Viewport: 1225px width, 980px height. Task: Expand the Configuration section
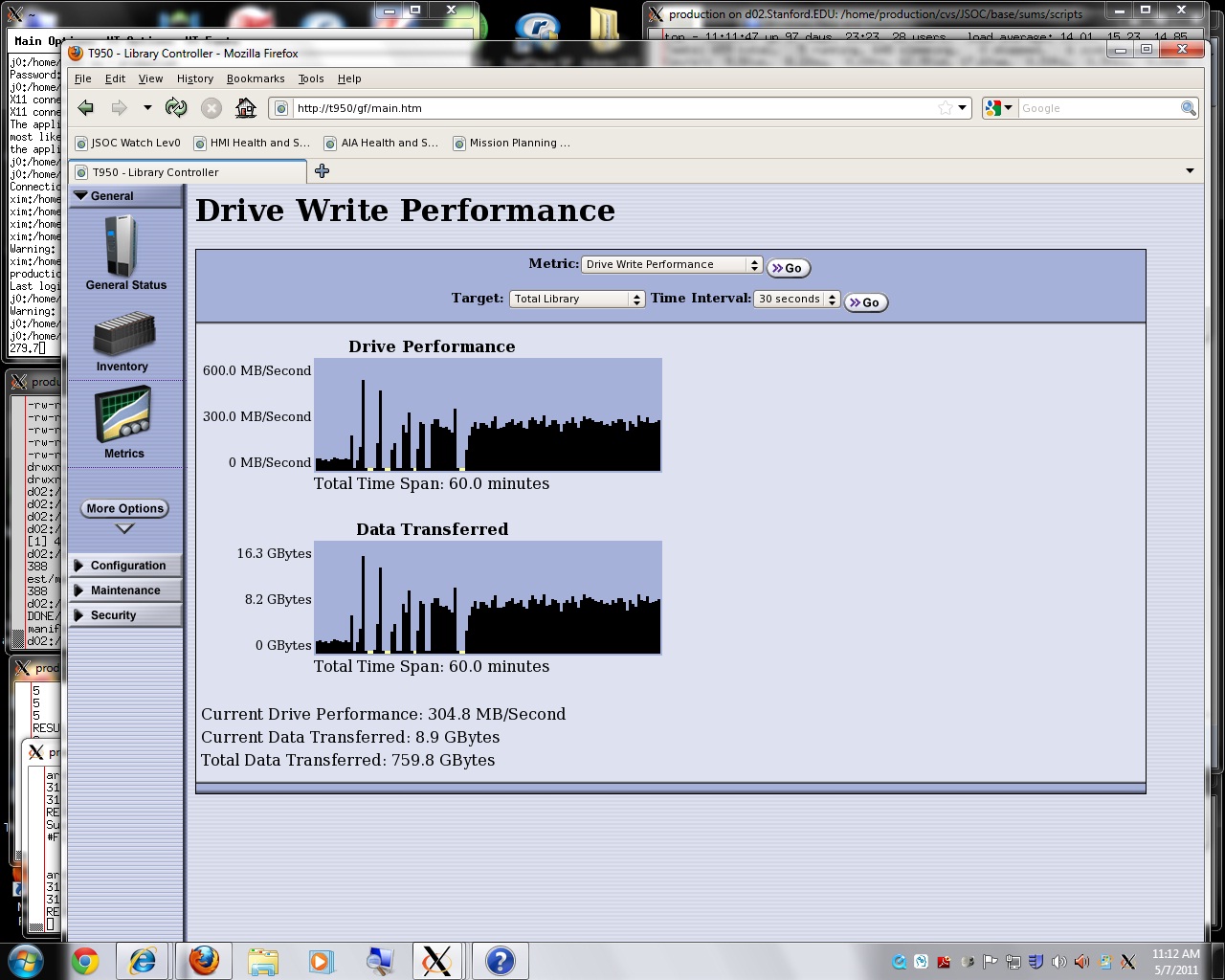coord(126,566)
